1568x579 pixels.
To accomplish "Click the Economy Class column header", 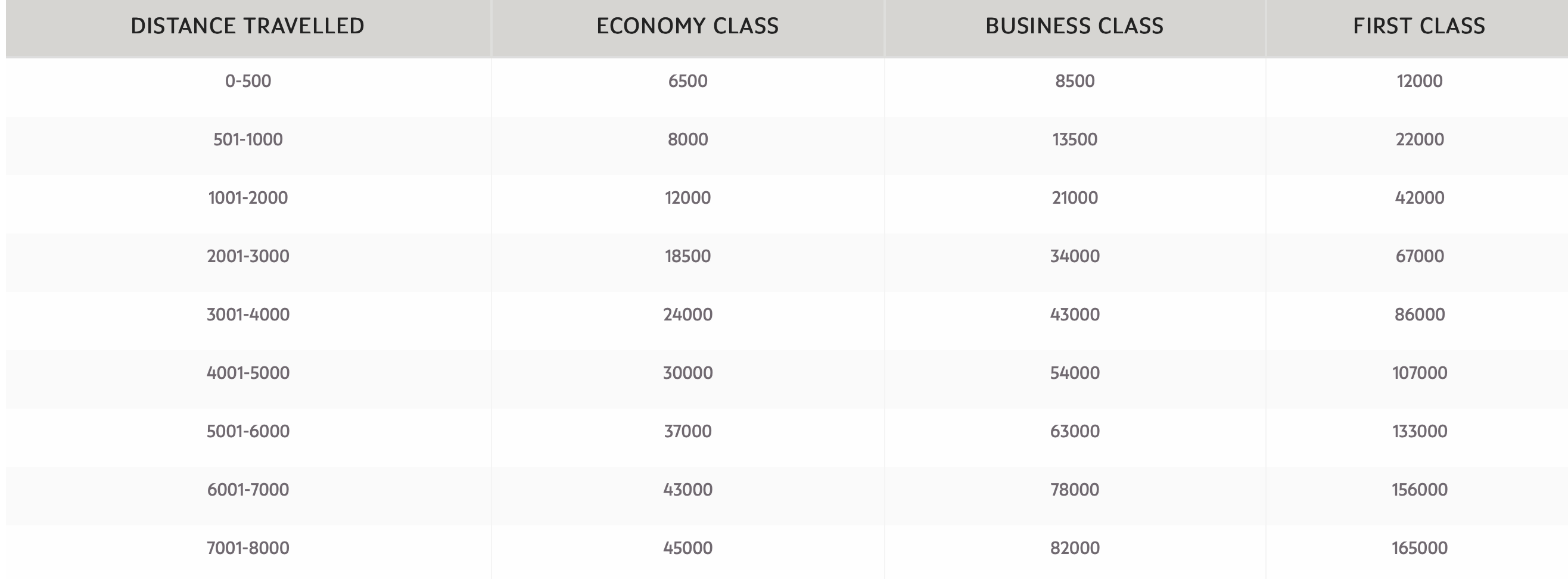I will tap(687, 26).
